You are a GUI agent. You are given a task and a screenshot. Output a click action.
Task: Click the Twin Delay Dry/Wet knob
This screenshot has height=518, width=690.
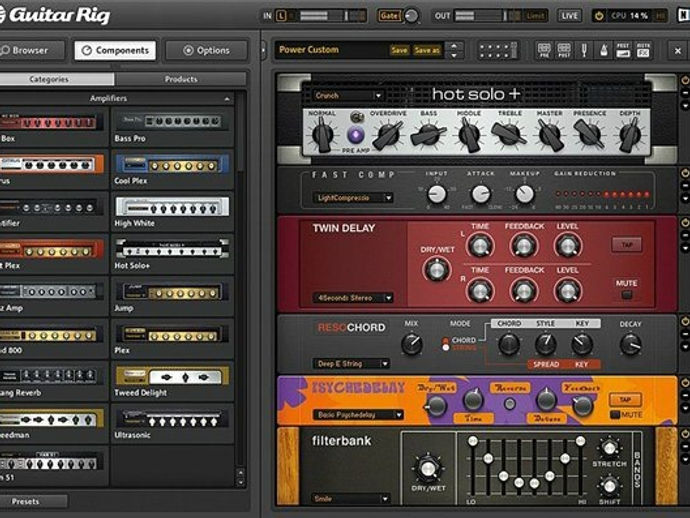pos(436,269)
